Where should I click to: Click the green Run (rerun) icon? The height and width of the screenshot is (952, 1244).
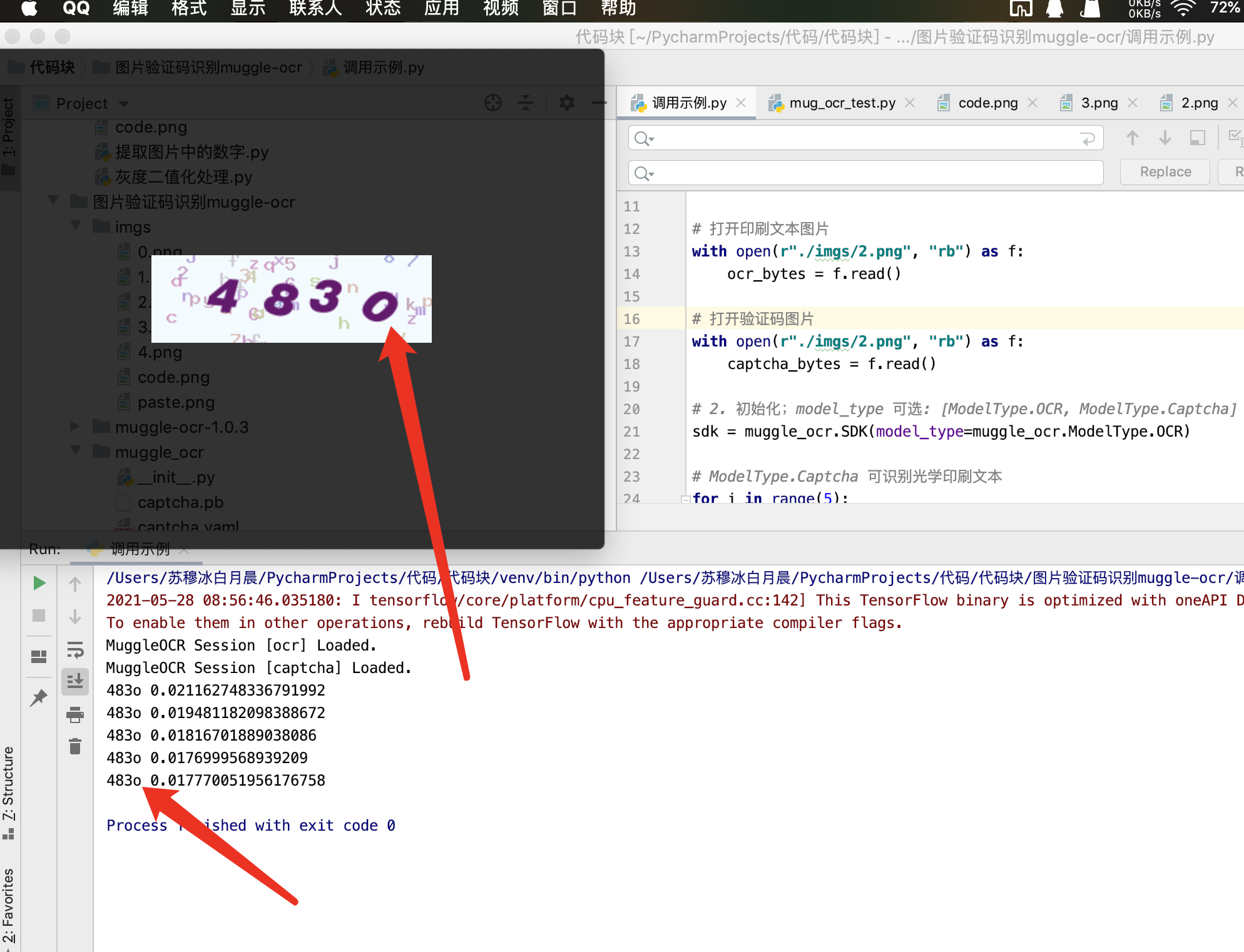[x=39, y=583]
